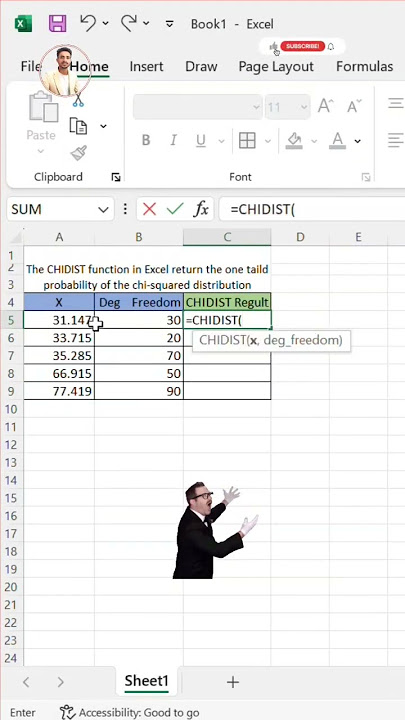This screenshot has height=720, width=405.
Task: Click cell with value 77.419
Action: click(x=59, y=391)
